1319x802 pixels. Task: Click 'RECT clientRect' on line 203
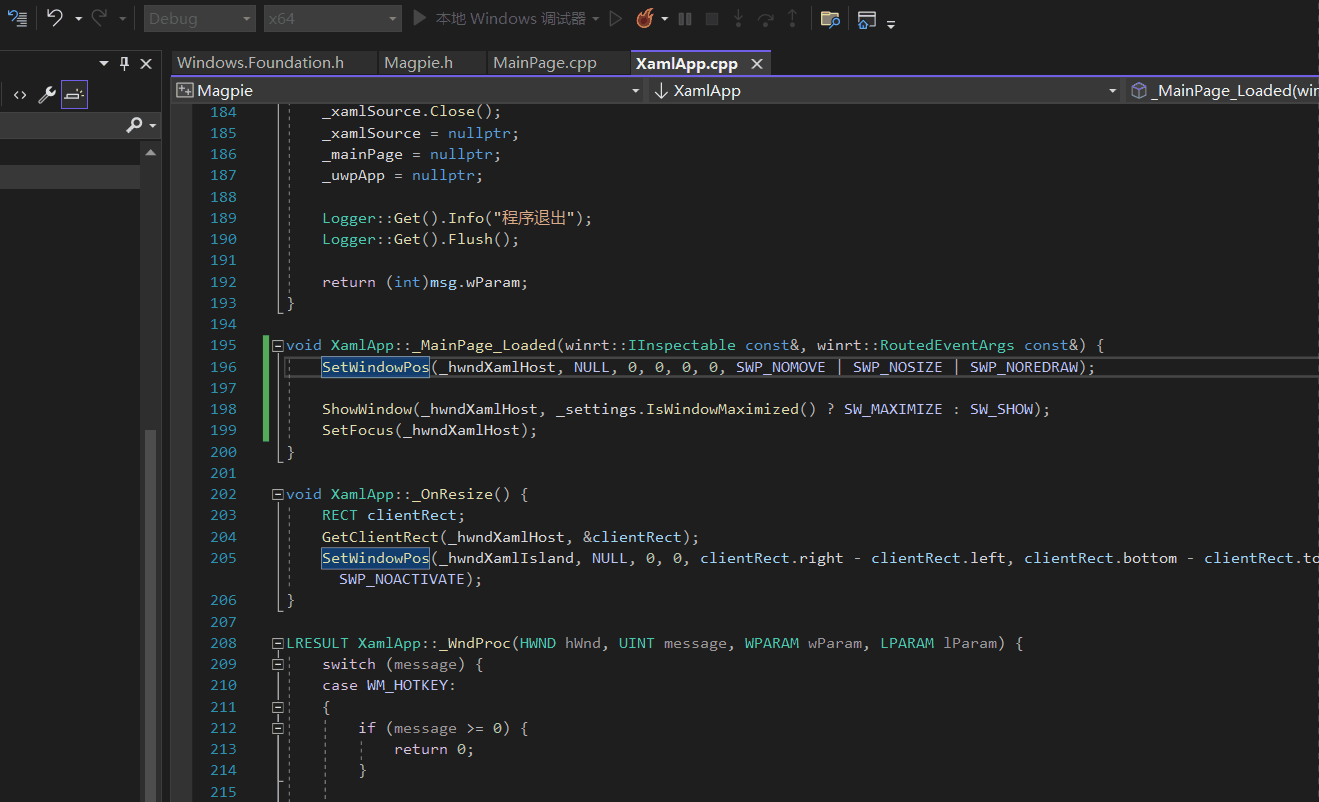pos(393,516)
